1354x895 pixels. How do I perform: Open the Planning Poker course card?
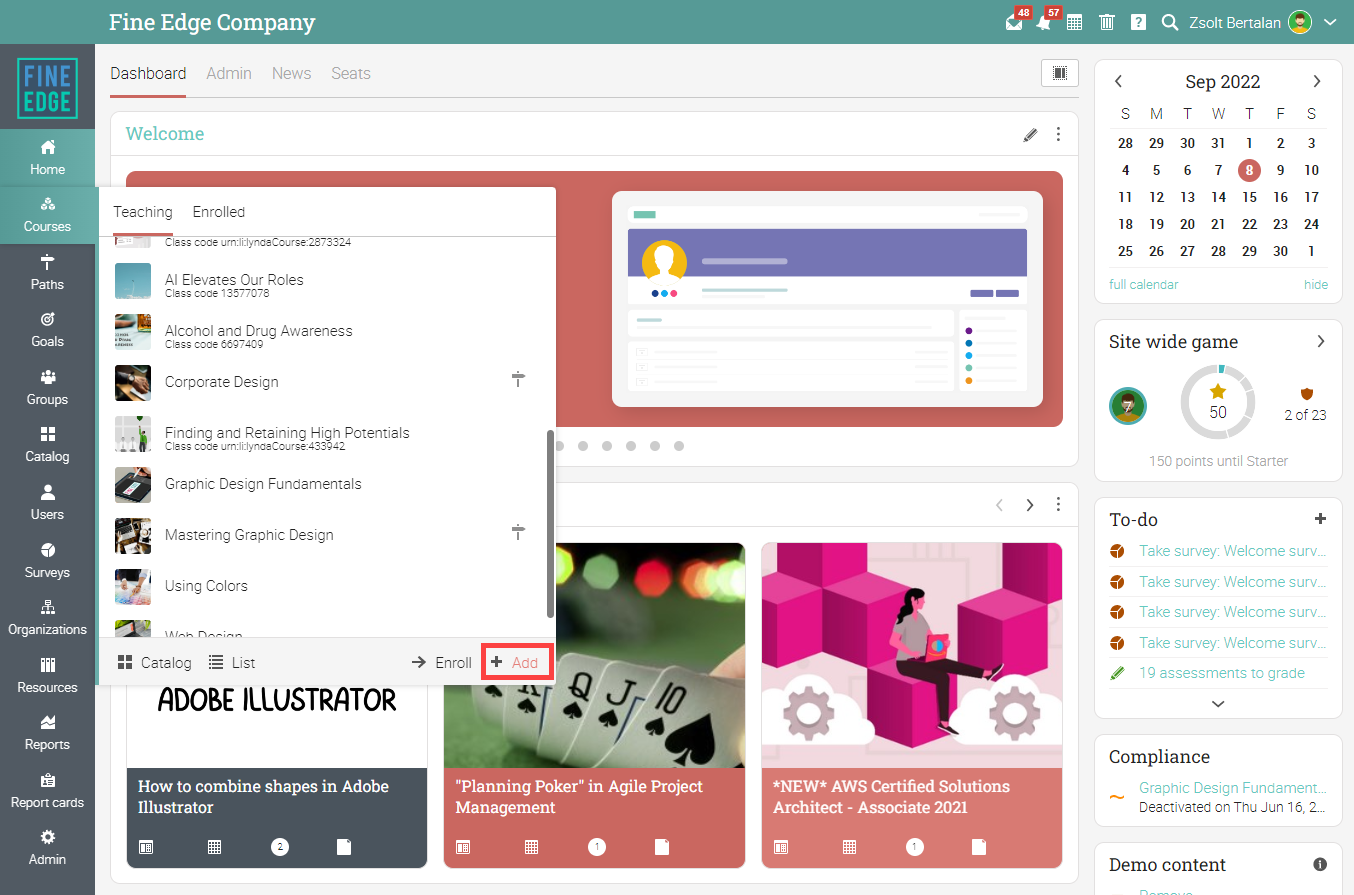pos(595,704)
